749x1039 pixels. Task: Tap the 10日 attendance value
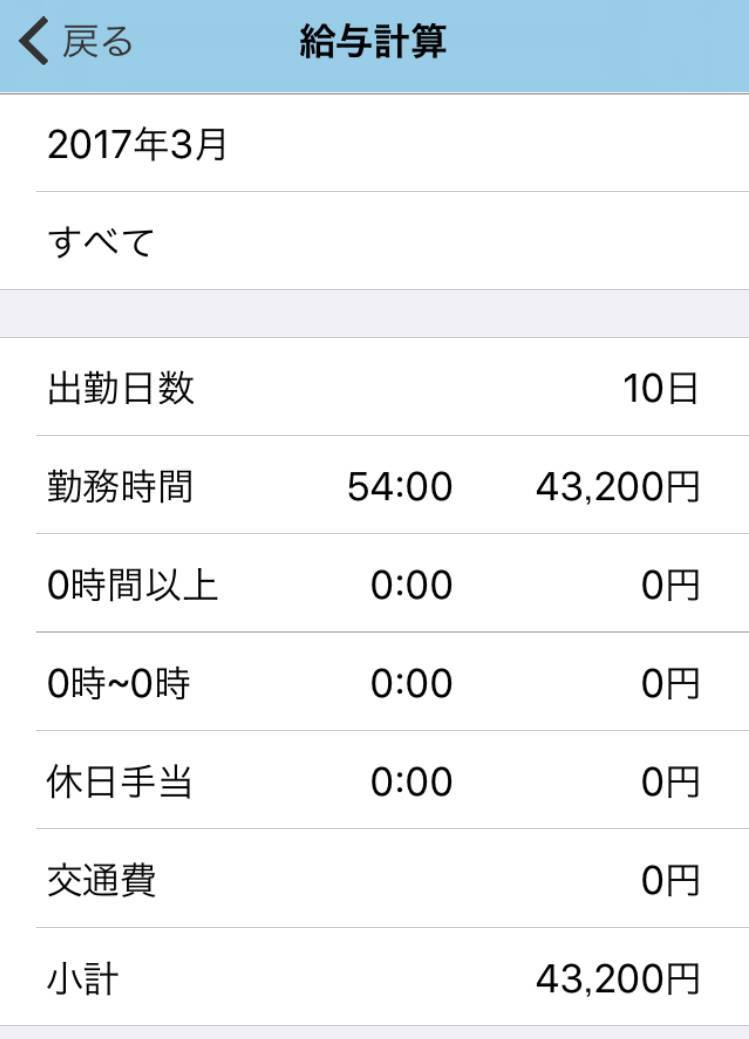coord(660,388)
